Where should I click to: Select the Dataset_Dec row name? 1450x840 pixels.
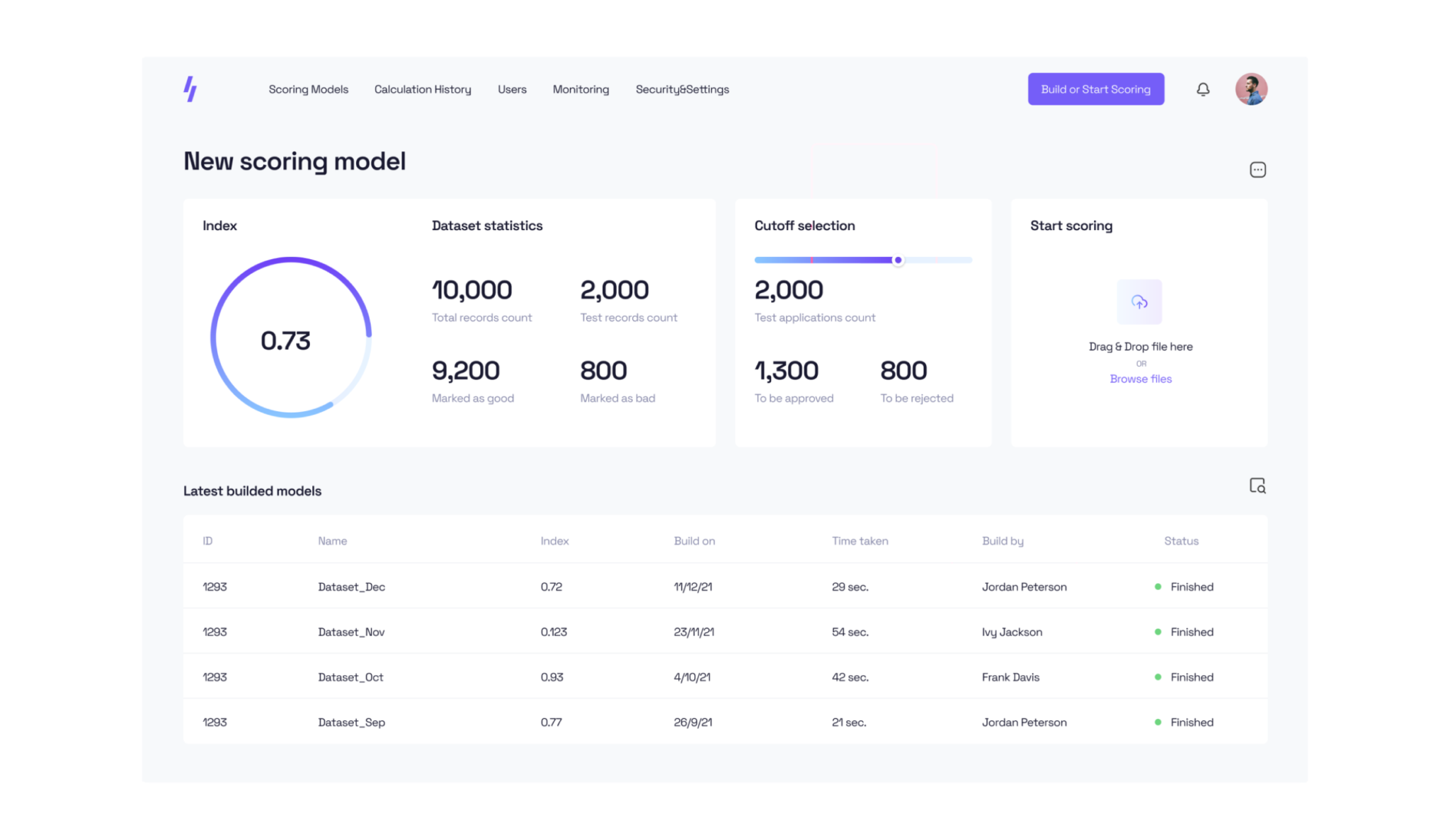351,587
